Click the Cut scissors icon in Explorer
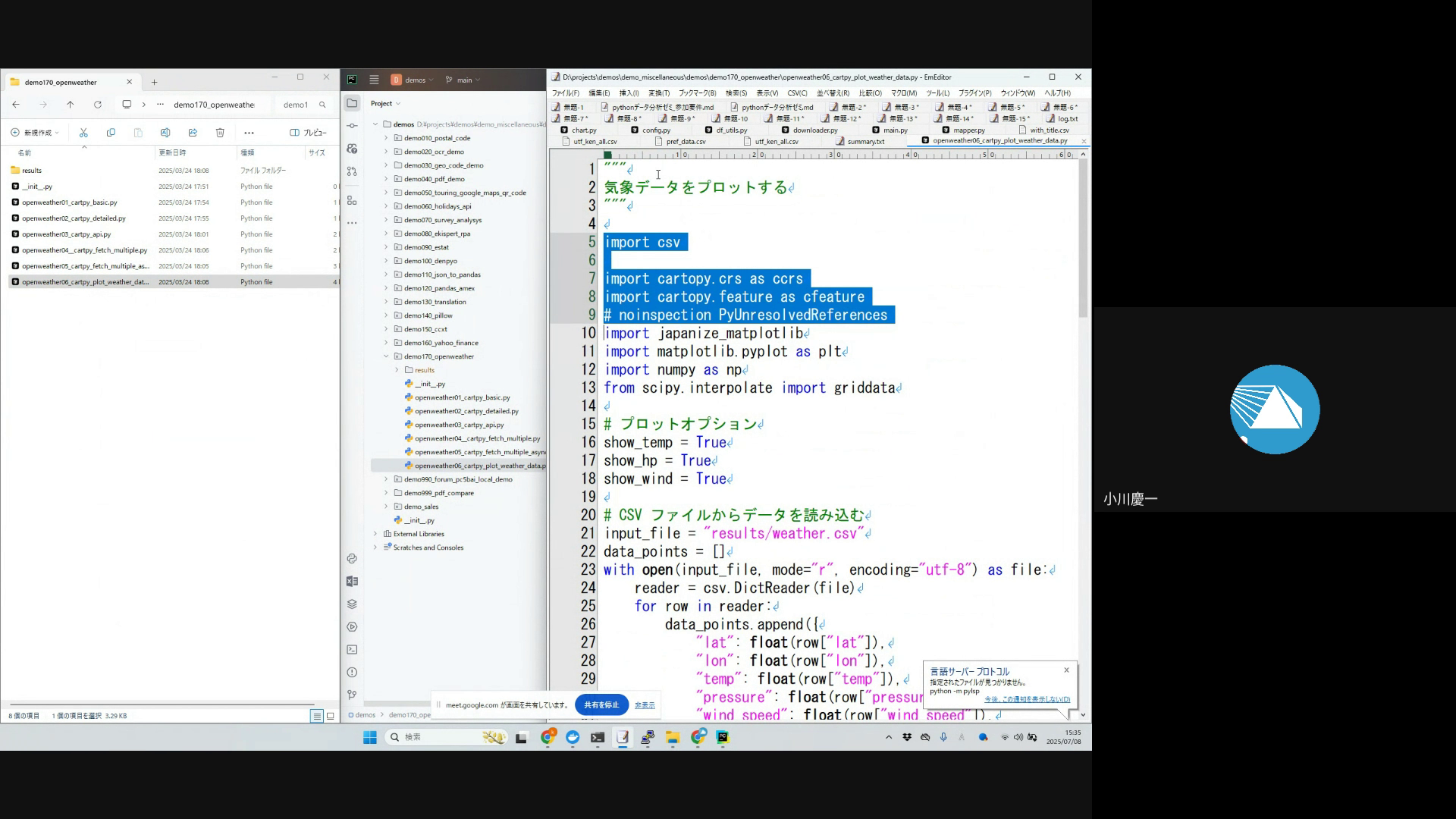 83,133
